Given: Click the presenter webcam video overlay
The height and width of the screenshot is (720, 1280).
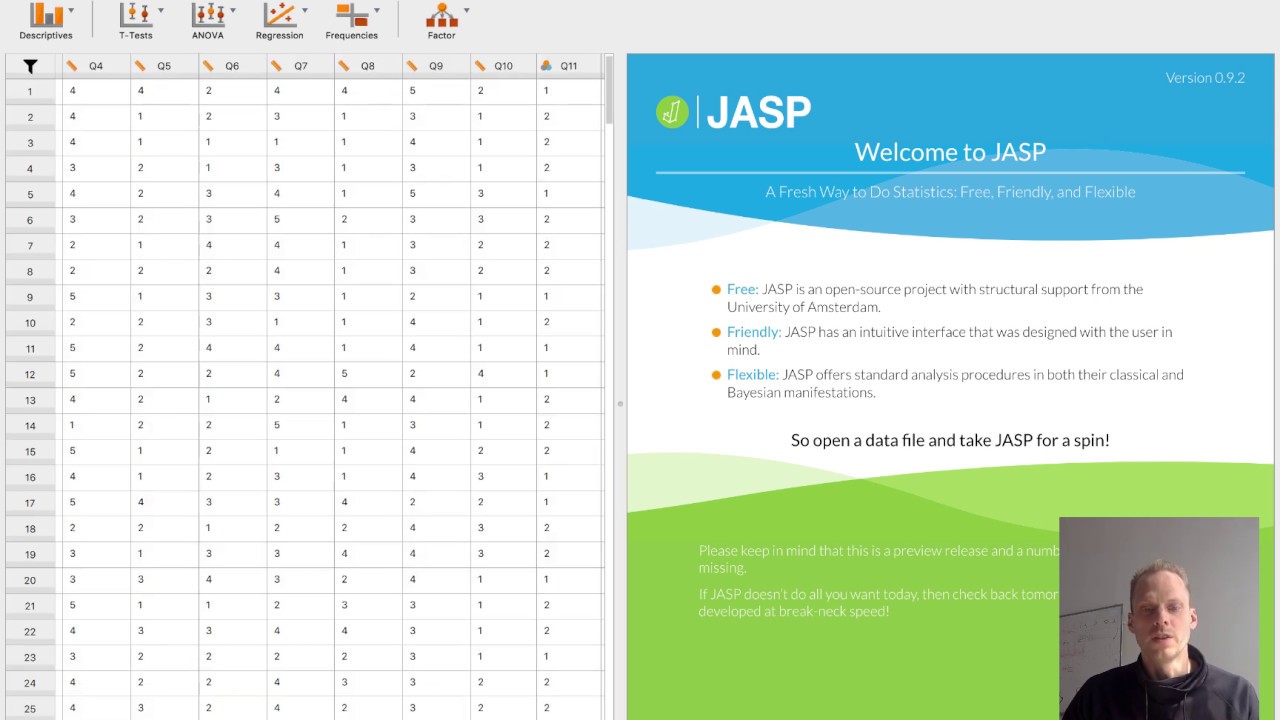Looking at the screenshot, I should point(1159,618).
